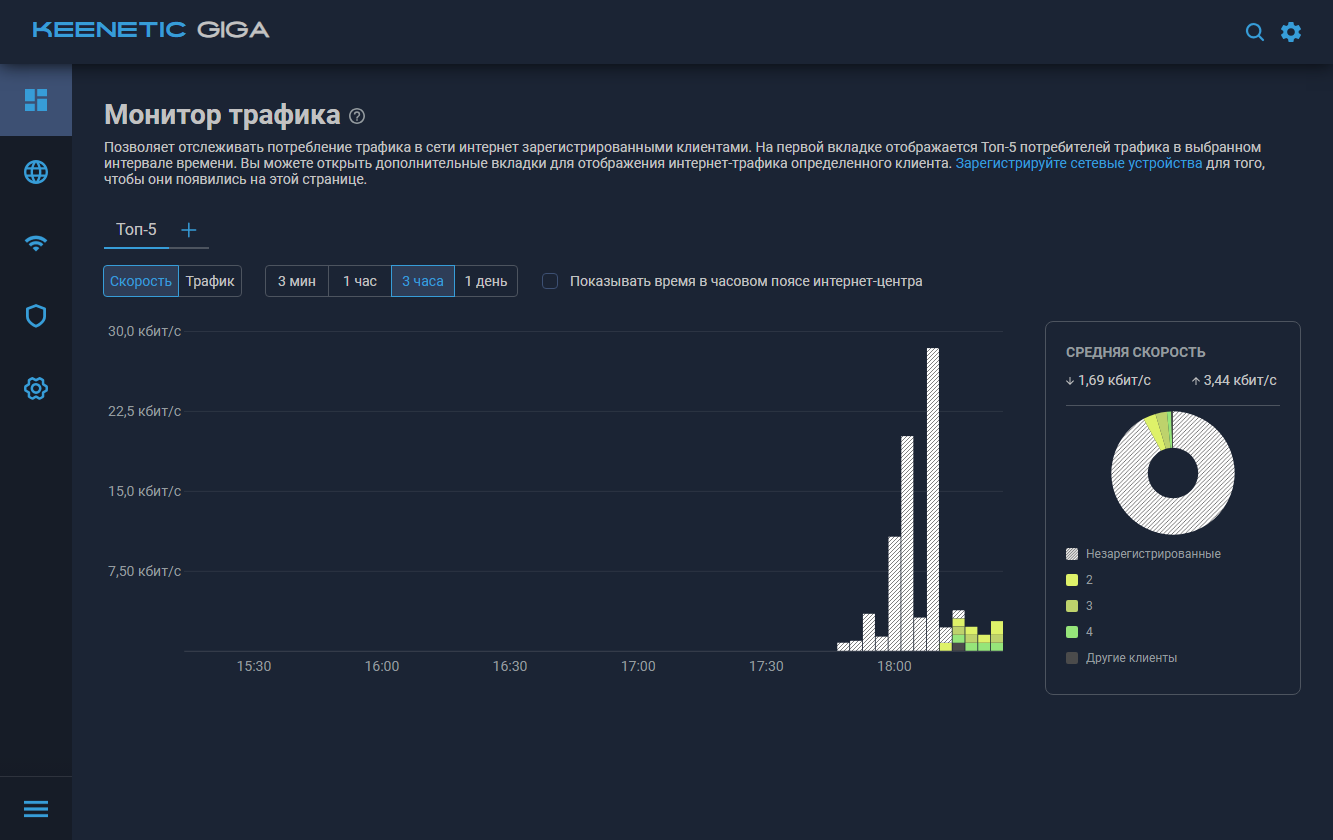This screenshot has width=1333, height=840.
Task: Open the Internet globe section
Action: pyautogui.click(x=36, y=172)
